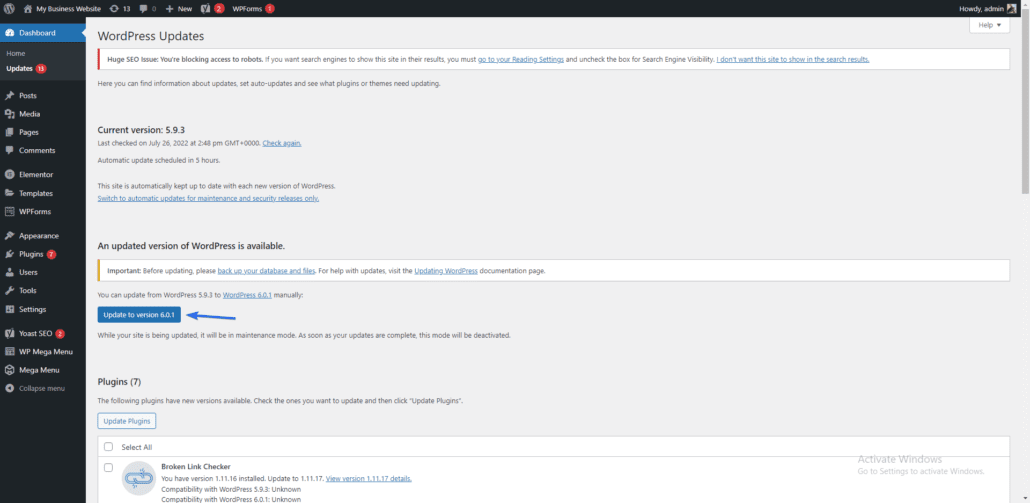Click the Tools wrench icon in the sidebar

point(9,290)
